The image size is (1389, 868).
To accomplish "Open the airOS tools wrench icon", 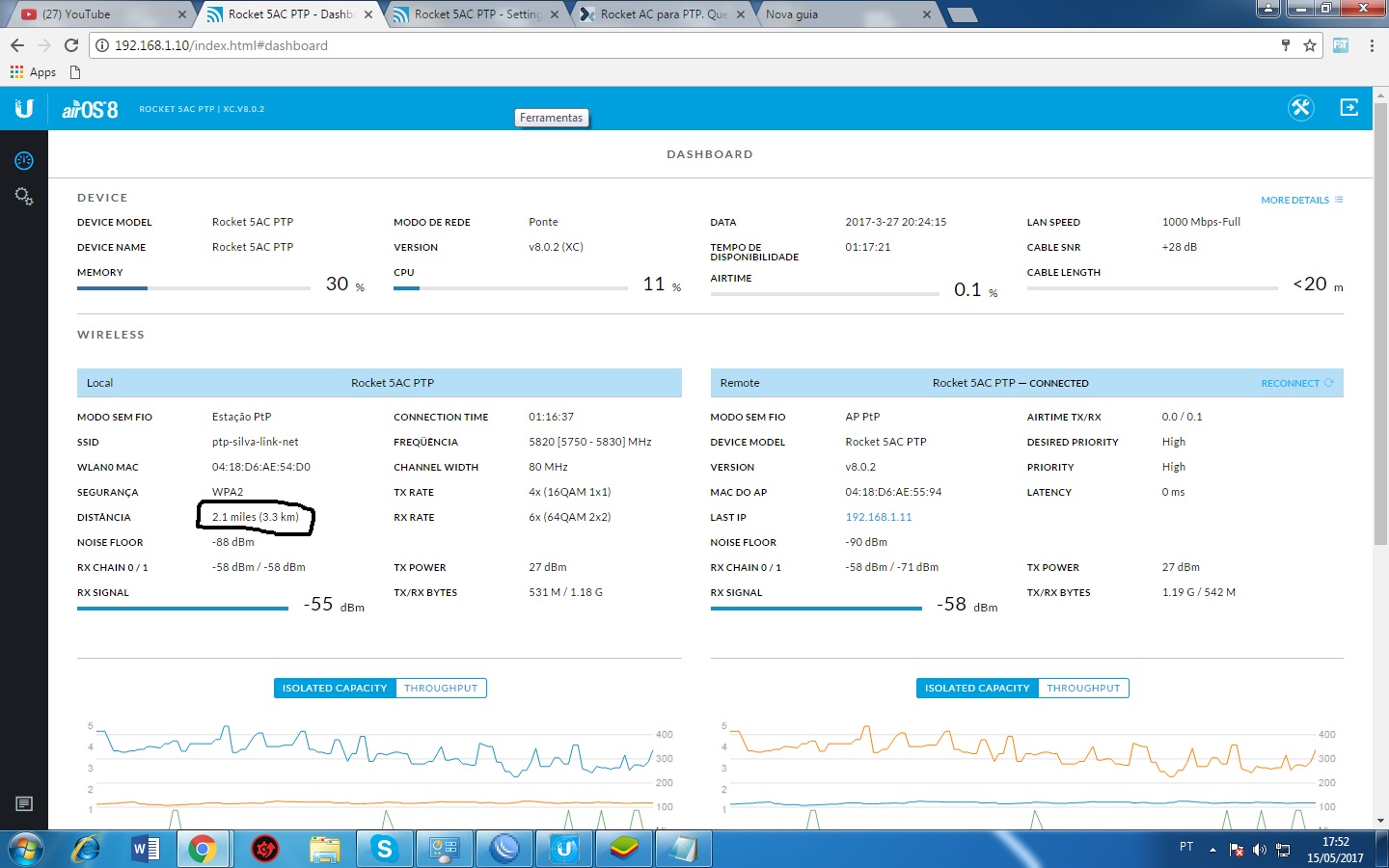I will 1301,108.
